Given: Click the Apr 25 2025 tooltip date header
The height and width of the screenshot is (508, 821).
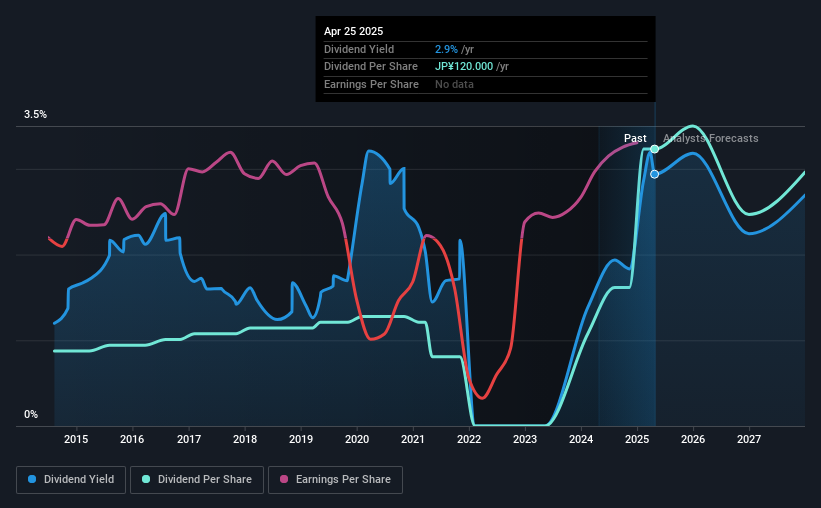Looking at the screenshot, I should pos(353,31).
